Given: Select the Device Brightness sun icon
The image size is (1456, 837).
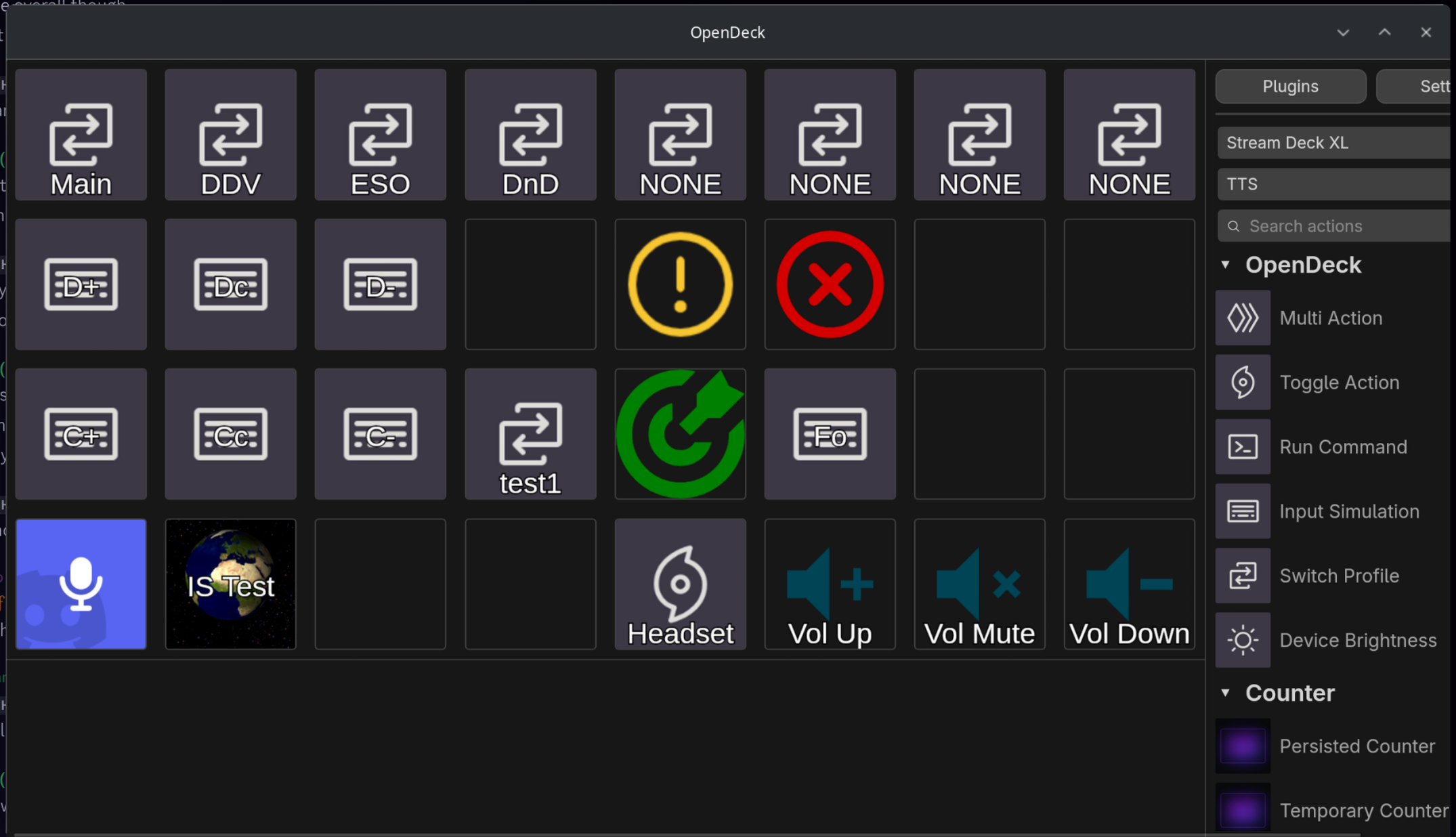Looking at the screenshot, I should [x=1243, y=640].
